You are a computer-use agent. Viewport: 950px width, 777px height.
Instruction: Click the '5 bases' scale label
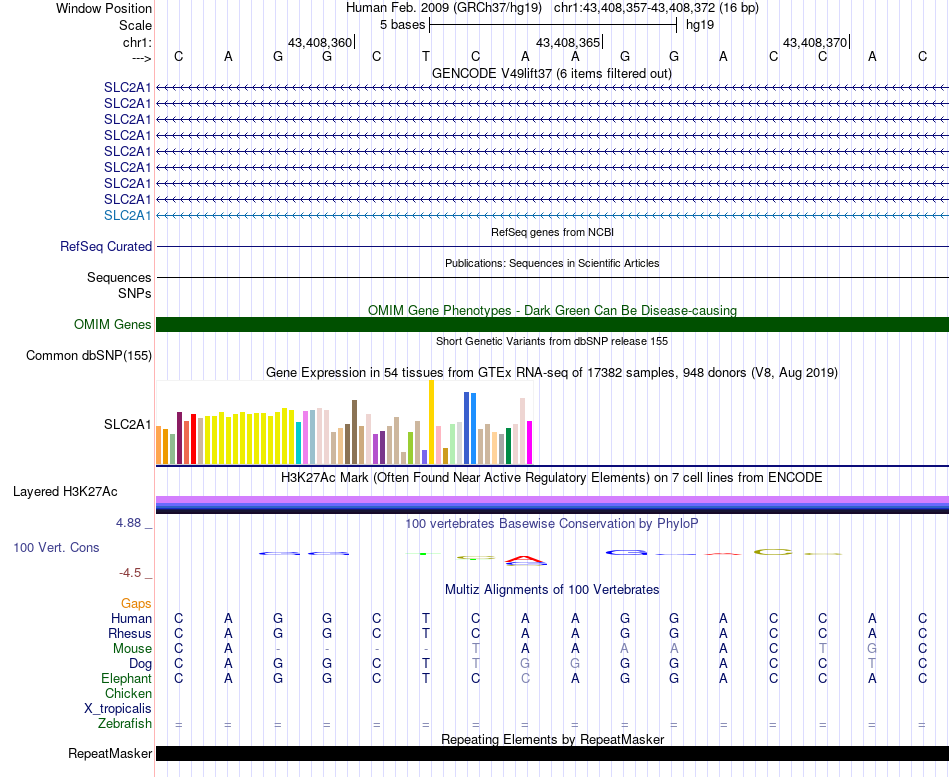[402, 25]
